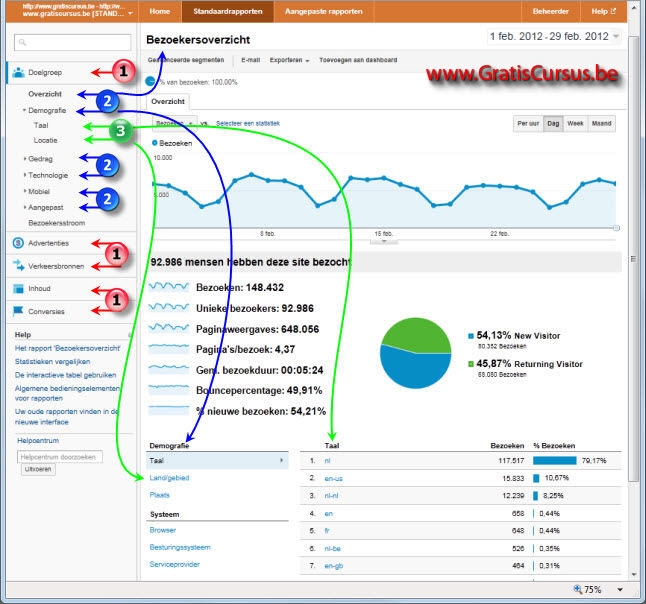646x604 pixels.
Task: Go to the Home tab
Action: click(160, 12)
